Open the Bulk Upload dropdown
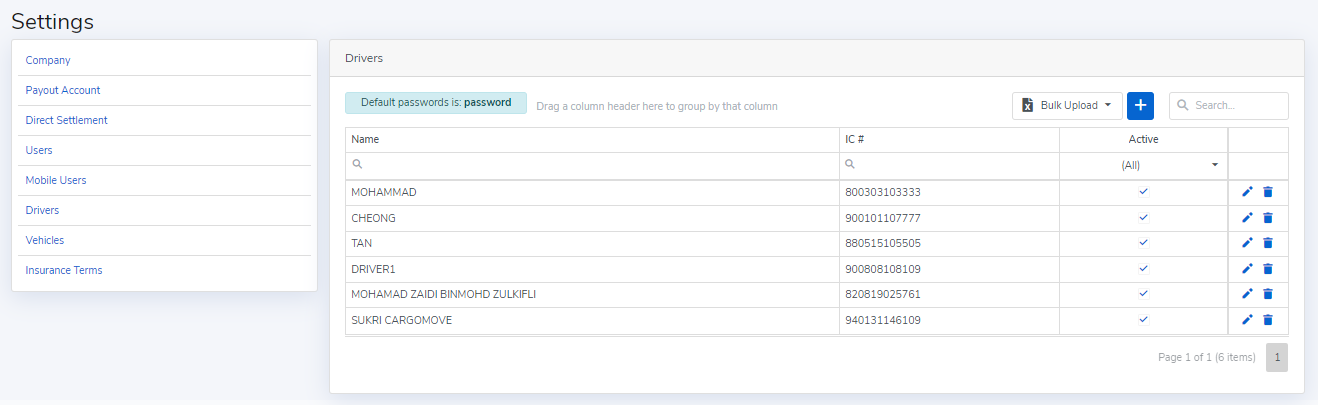The height and width of the screenshot is (405, 1318). click(1067, 105)
